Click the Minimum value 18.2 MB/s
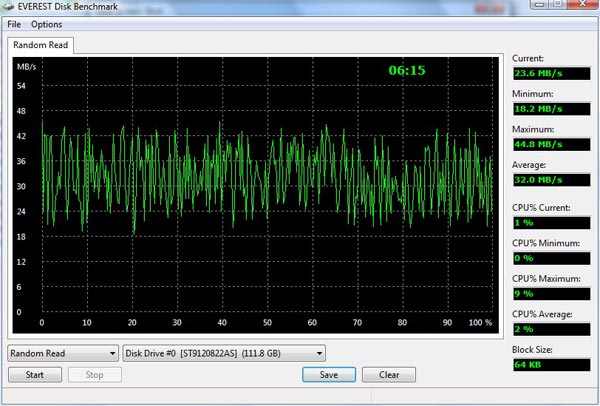The image size is (600, 406). pyautogui.click(x=551, y=109)
